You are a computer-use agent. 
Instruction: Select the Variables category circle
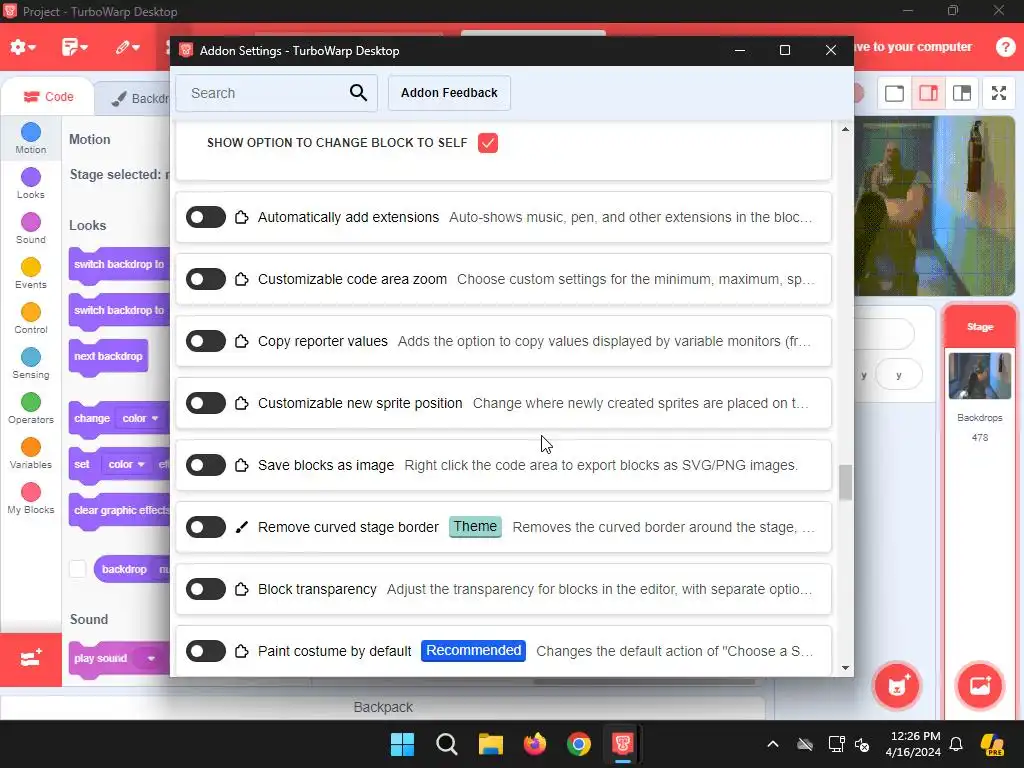click(31, 447)
